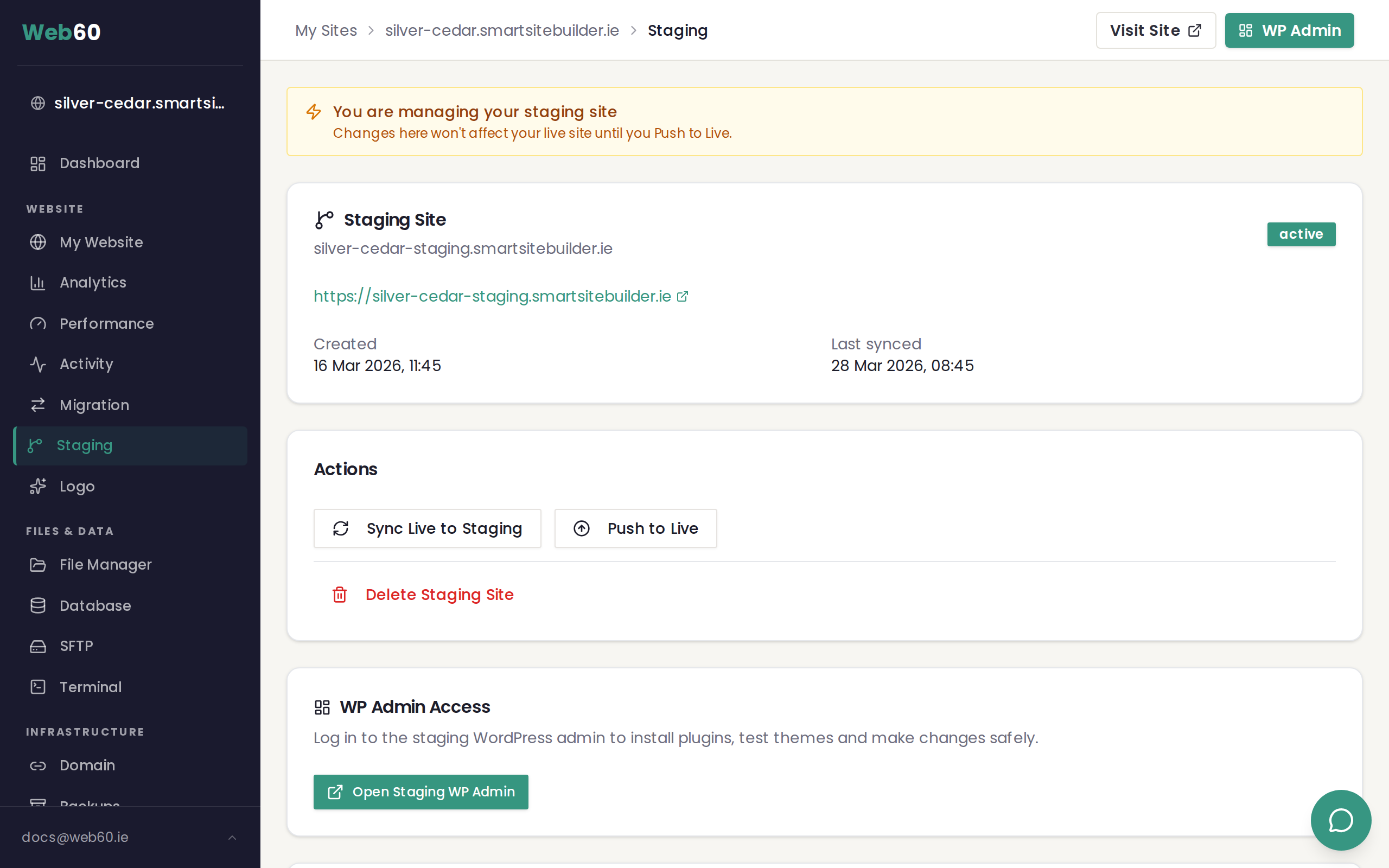Click the File Manager folder icon
The image size is (1389, 868).
click(38, 565)
